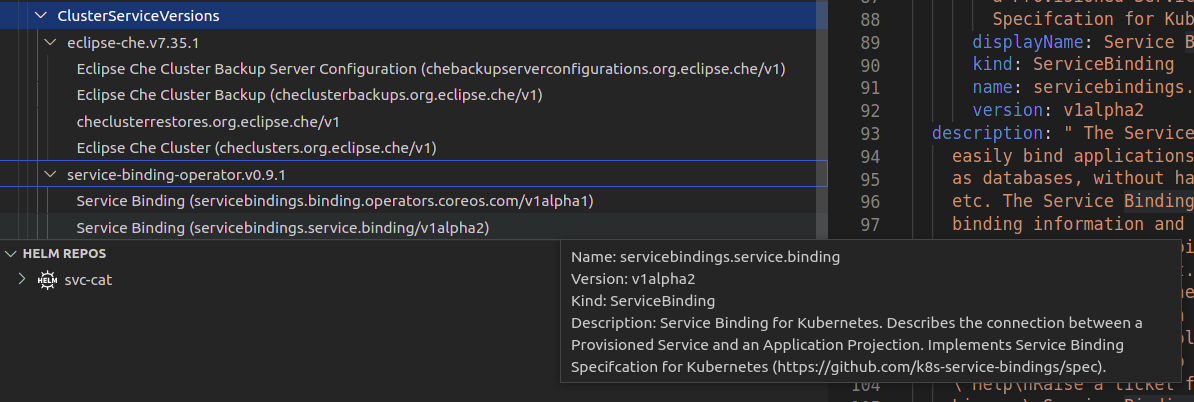This screenshot has width=1194, height=402.
Task: Collapse the eclipse-che.v7.35.1 chevron arrow
Action: click(x=51, y=43)
